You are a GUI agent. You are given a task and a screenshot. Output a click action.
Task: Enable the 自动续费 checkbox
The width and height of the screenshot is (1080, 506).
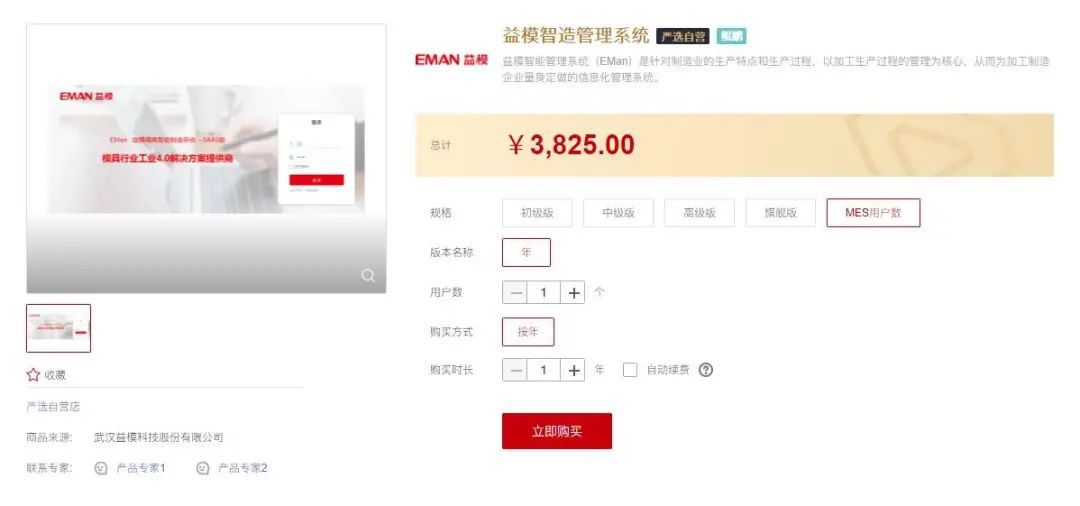pos(630,370)
